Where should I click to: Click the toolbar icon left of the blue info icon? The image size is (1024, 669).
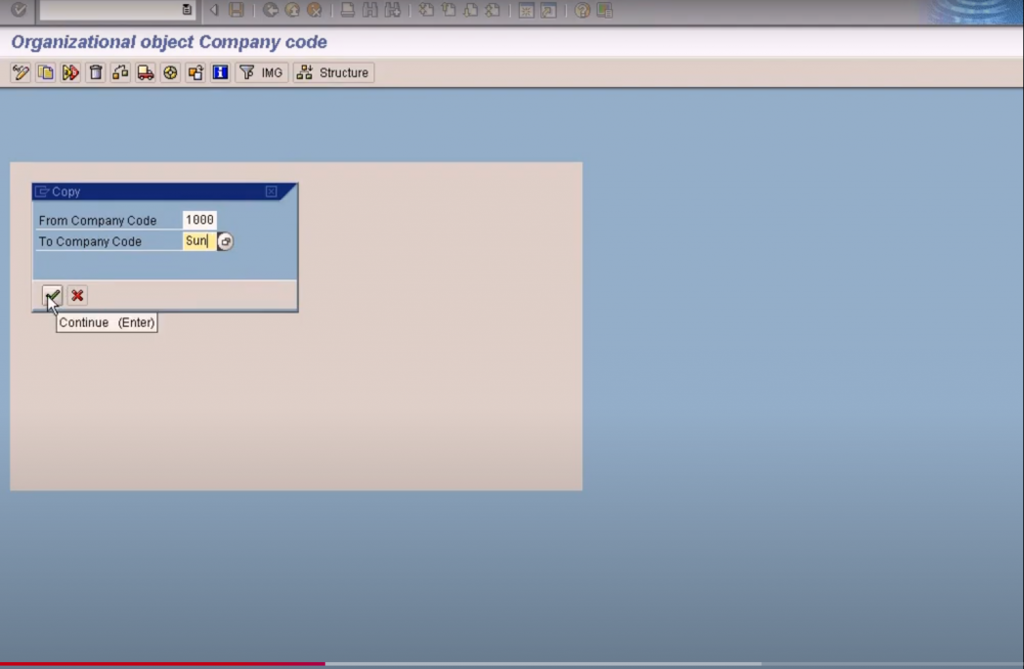click(x=195, y=73)
